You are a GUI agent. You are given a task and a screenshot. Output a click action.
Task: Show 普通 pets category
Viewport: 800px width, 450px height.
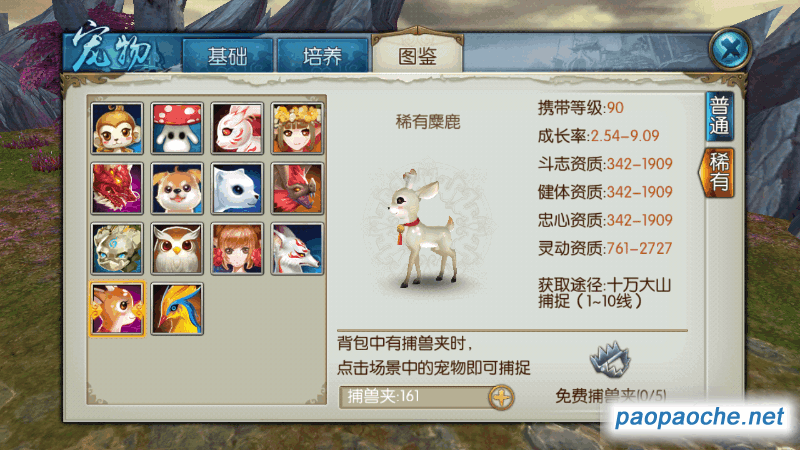coord(719,116)
